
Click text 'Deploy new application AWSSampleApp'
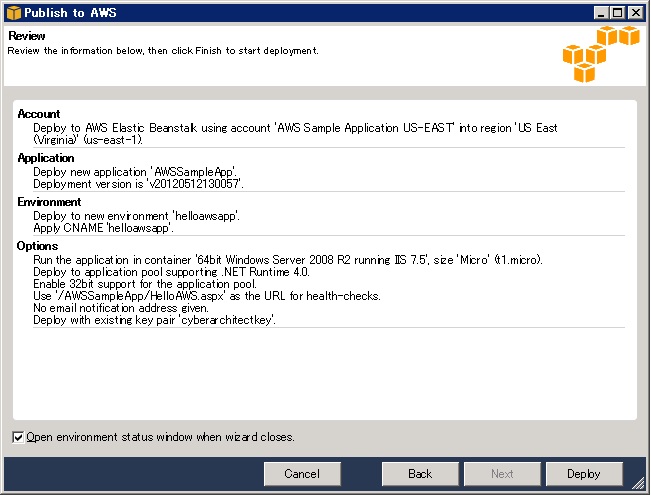tap(135, 172)
